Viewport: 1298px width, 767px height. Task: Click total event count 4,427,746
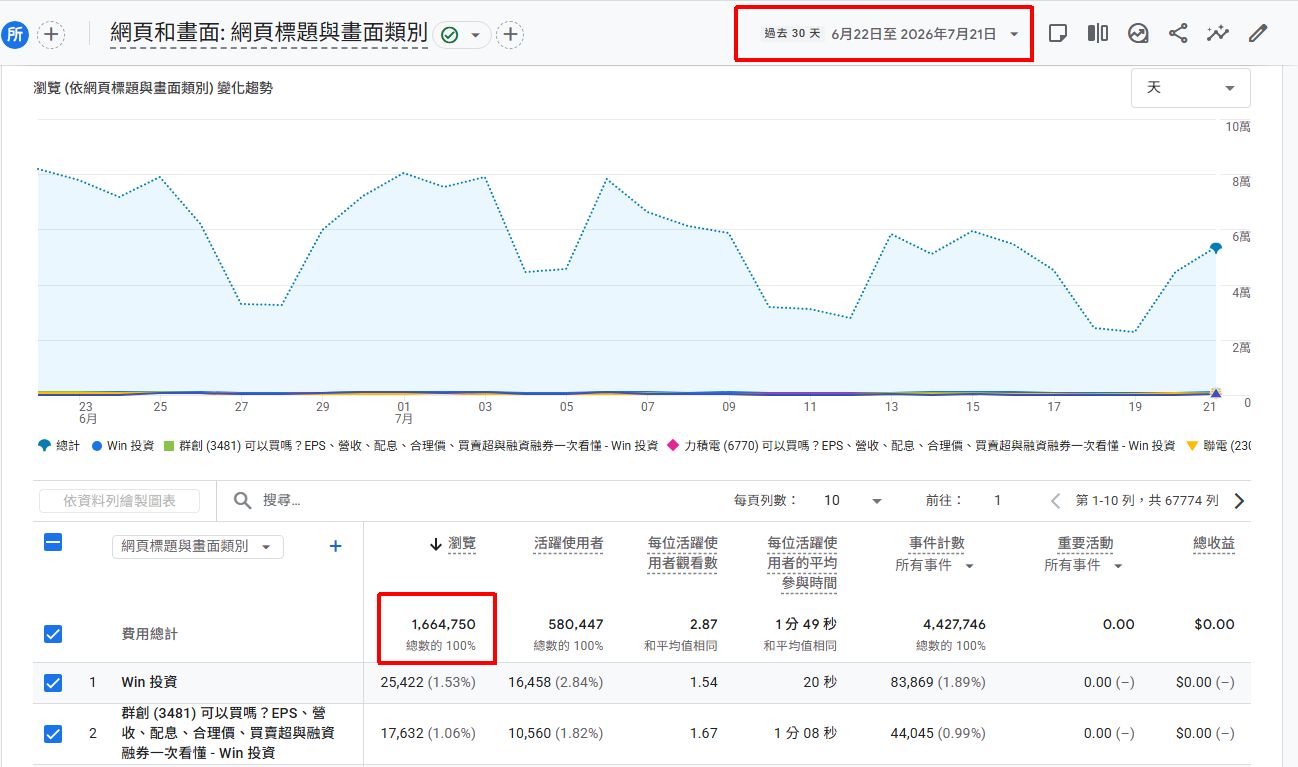[954, 625]
